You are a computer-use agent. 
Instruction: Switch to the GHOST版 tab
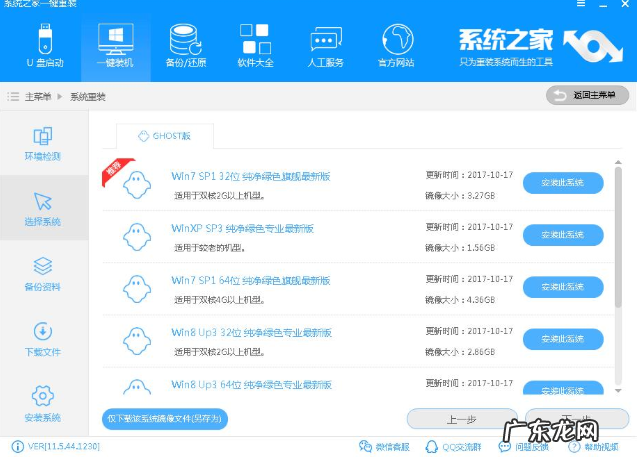click(165, 136)
